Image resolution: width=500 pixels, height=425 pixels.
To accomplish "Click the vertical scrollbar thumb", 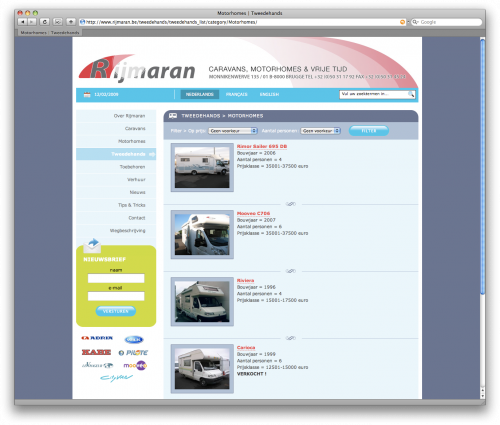I will pyautogui.click(x=482, y=167).
